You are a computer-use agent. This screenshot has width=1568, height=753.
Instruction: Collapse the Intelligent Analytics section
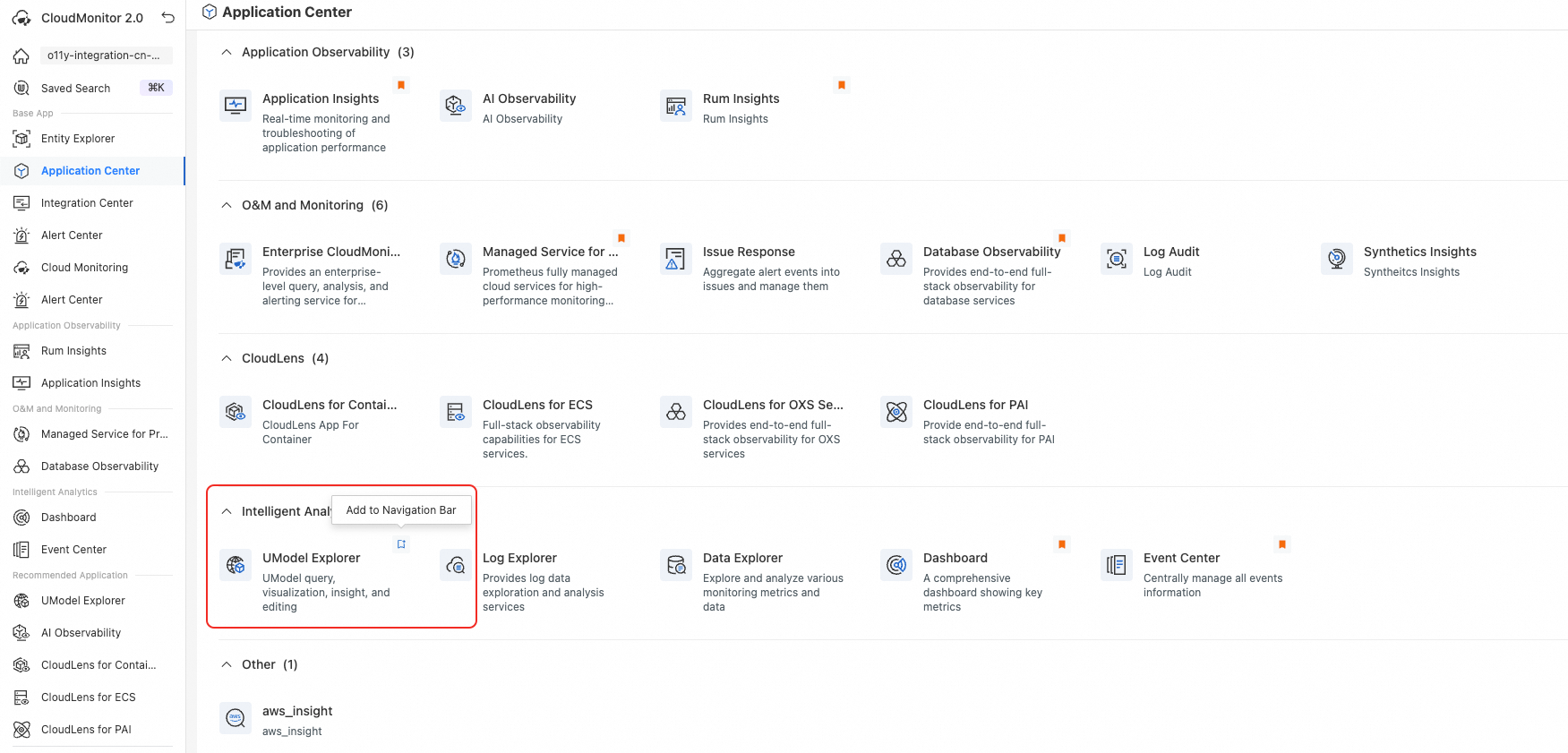point(227,511)
